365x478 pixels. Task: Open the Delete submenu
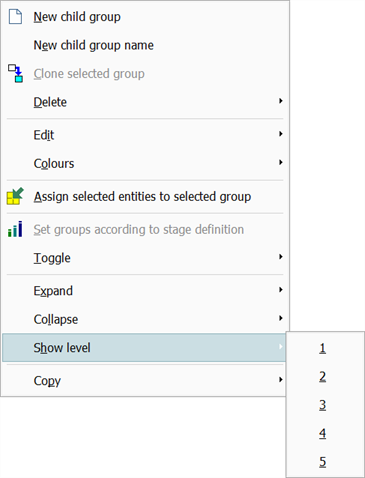[144, 102]
